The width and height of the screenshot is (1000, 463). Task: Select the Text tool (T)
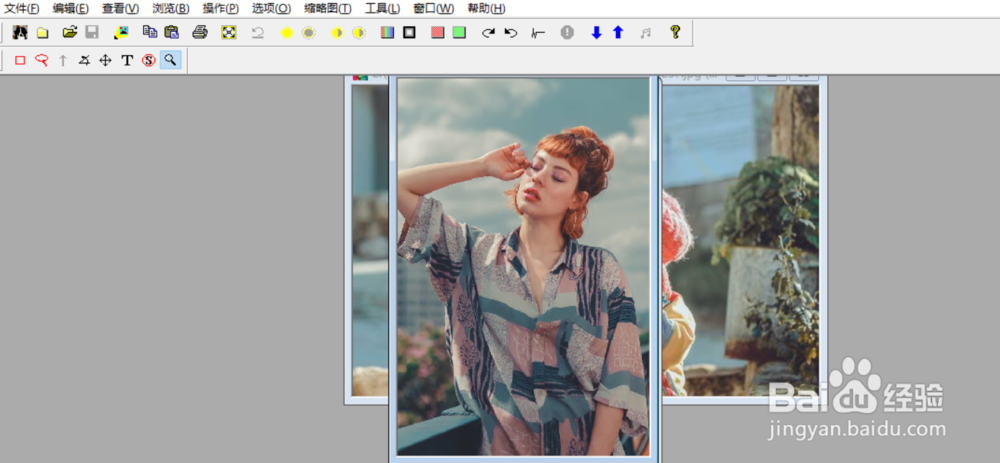pyautogui.click(x=127, y=61)
